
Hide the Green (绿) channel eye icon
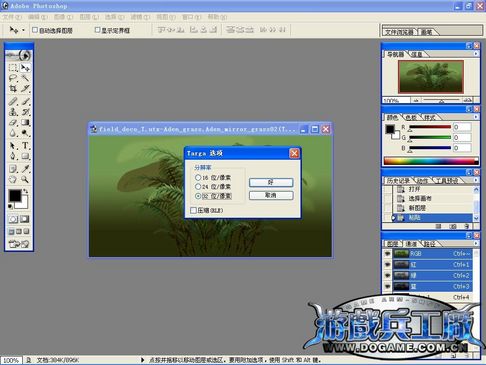pos(387,275)
